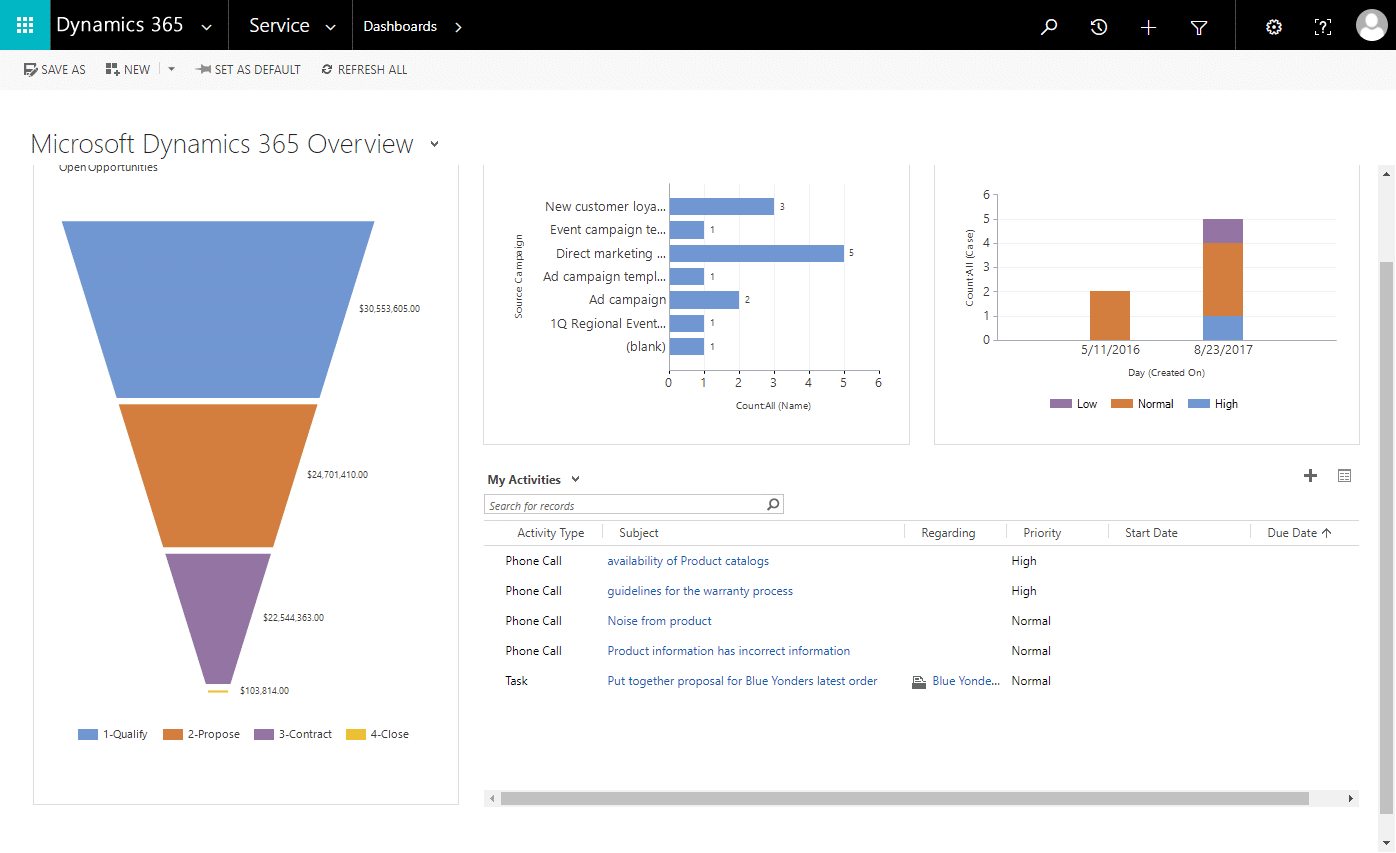
Task: Expand the chevron after Dashboards
Action: [x=458, y=27]
